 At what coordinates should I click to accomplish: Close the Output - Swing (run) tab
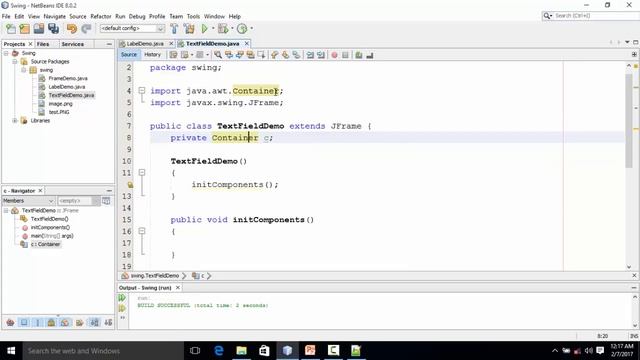pyautogui.click(x=178, y=288)
